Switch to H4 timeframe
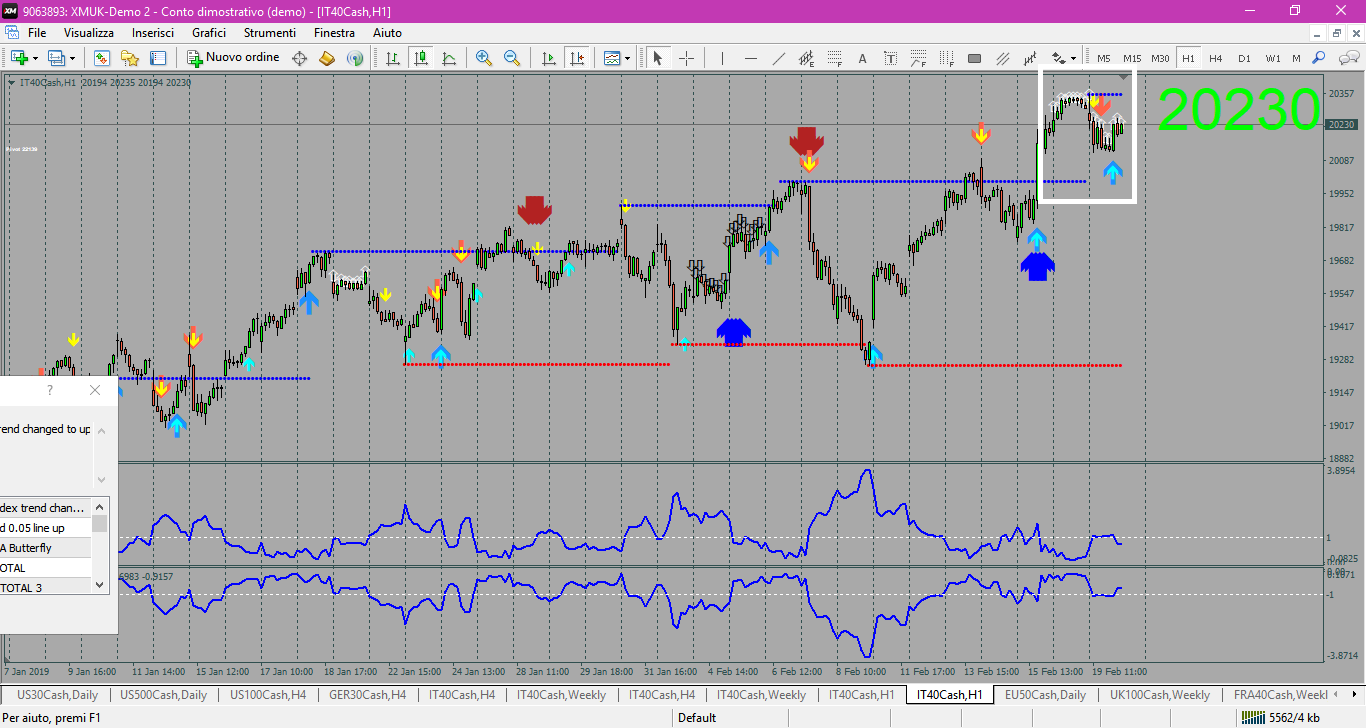The image size is (1366, 728). tap(1216, 58)
